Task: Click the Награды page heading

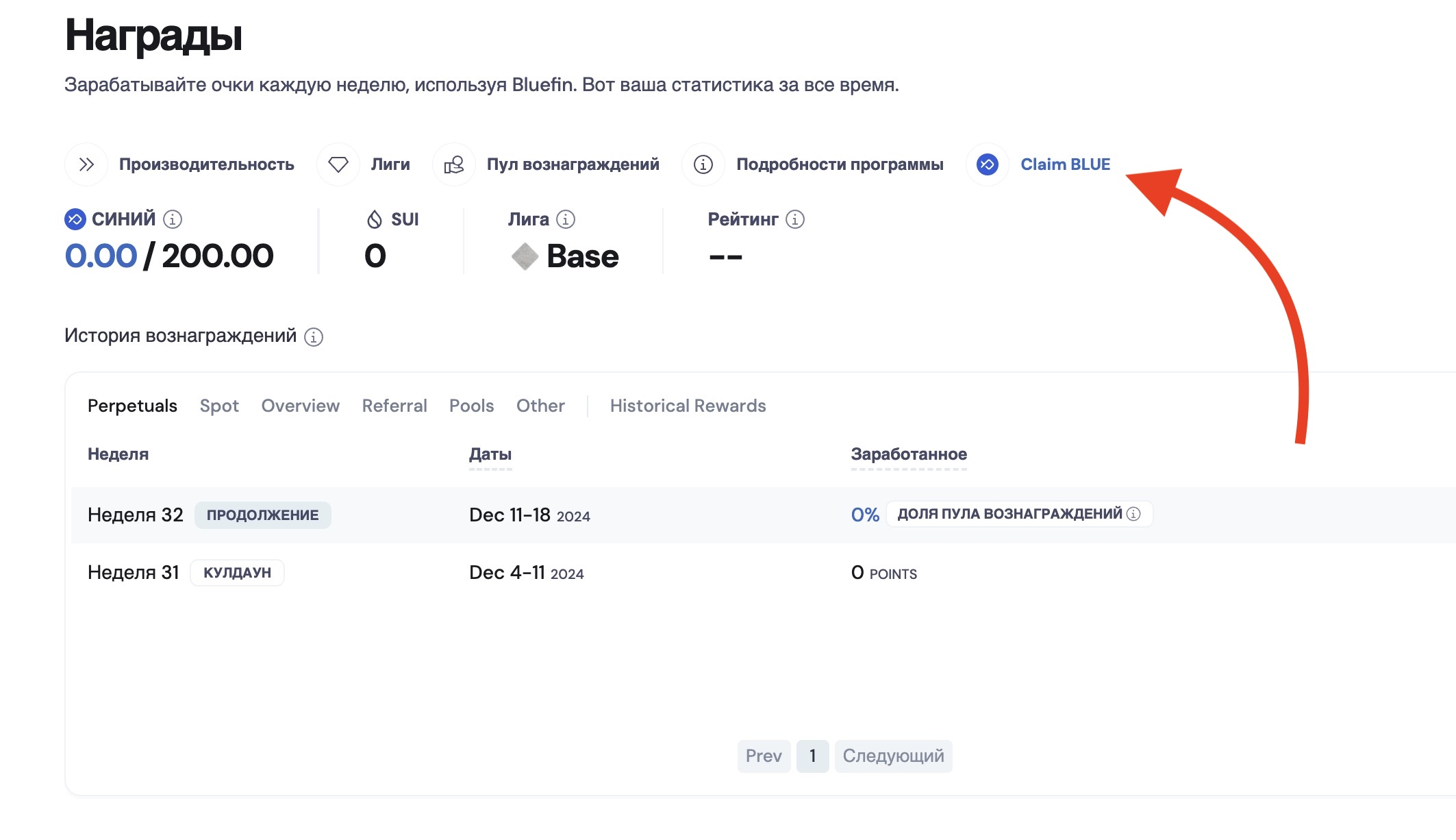Action: (153, 36)
